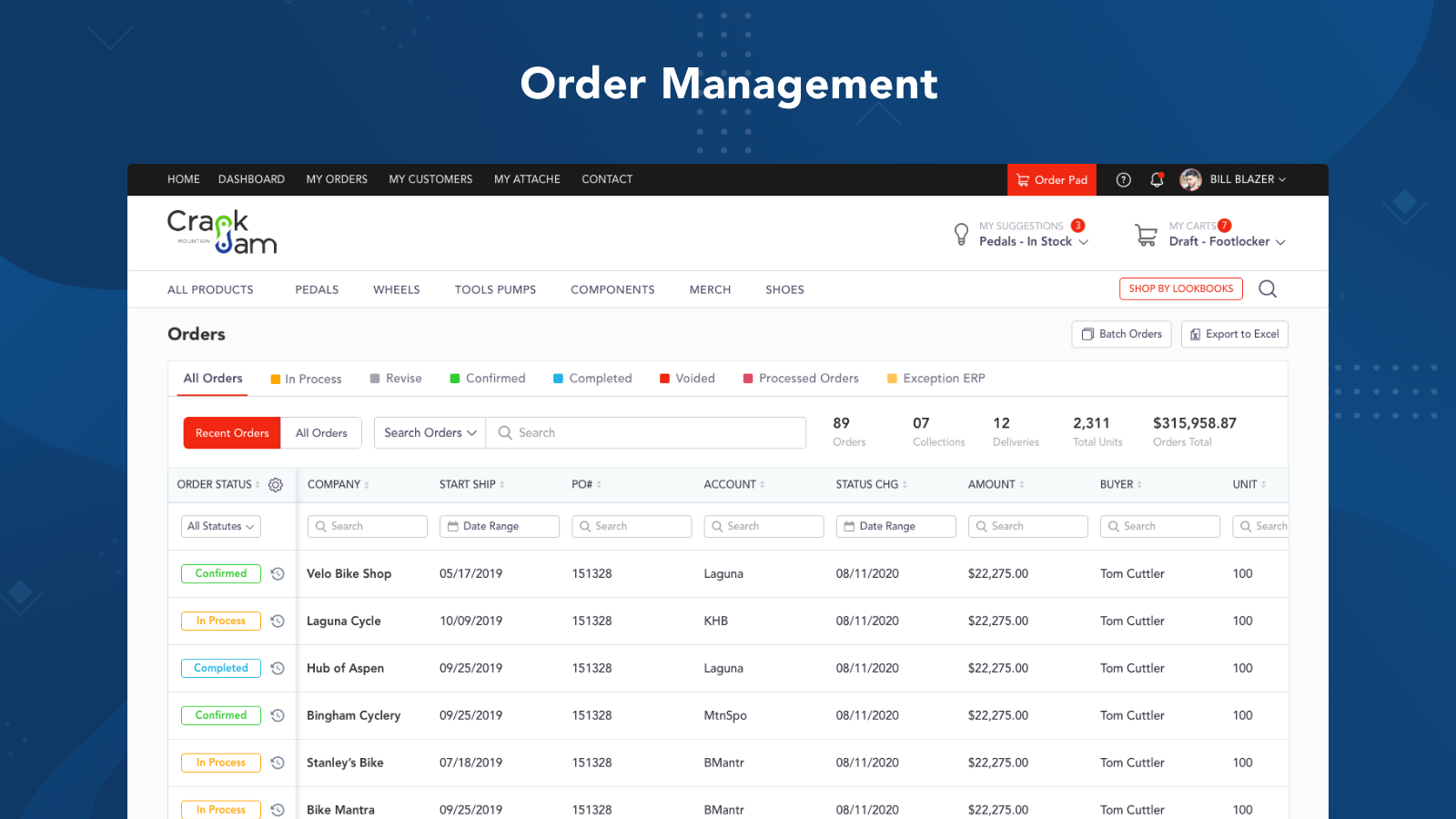Open column settings gear in Order Status header
1456x819 pixels.
point(276,485)
